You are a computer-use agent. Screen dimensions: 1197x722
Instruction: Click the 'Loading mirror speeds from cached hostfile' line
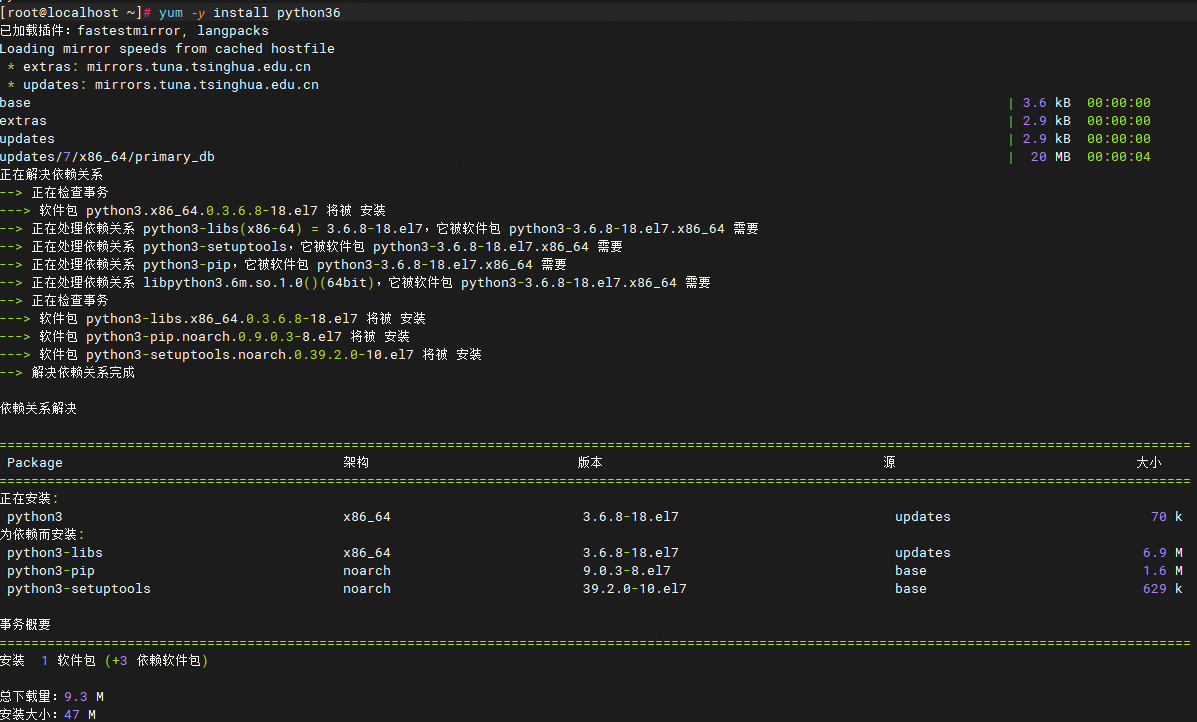click(x=167, y=48)
